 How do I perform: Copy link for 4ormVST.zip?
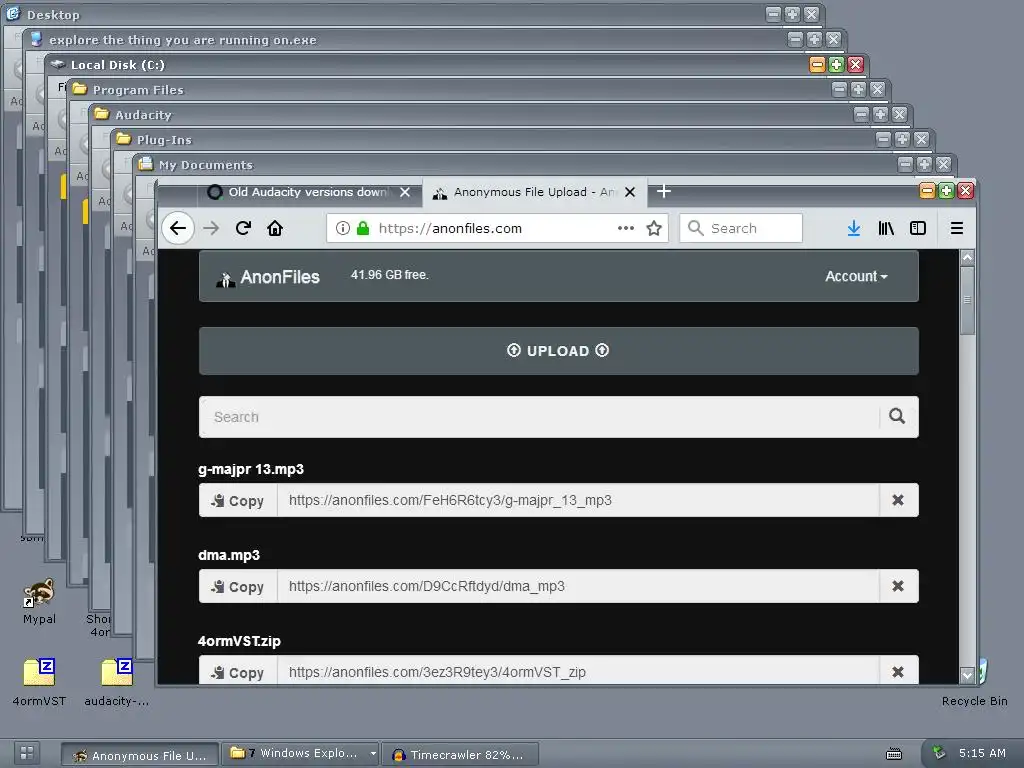coord(238,672)
